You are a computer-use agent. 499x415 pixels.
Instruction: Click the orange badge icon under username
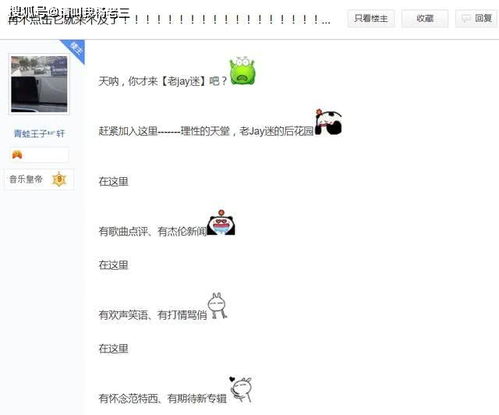click(x=17, y=155)
